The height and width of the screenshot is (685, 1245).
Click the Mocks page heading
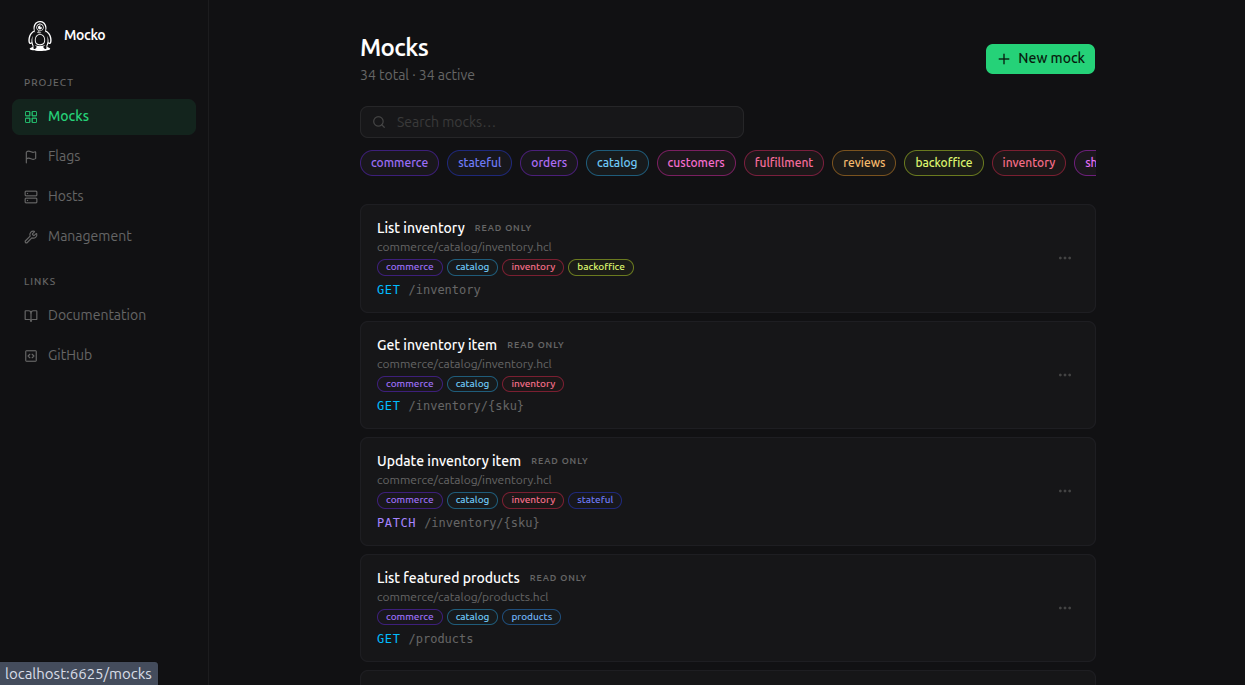tap(394, 47)
